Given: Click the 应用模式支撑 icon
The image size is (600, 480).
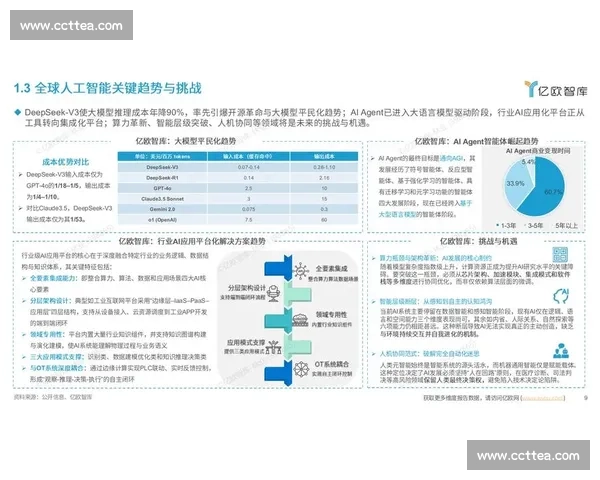Looking at the screenshot, I should (274, 347).
